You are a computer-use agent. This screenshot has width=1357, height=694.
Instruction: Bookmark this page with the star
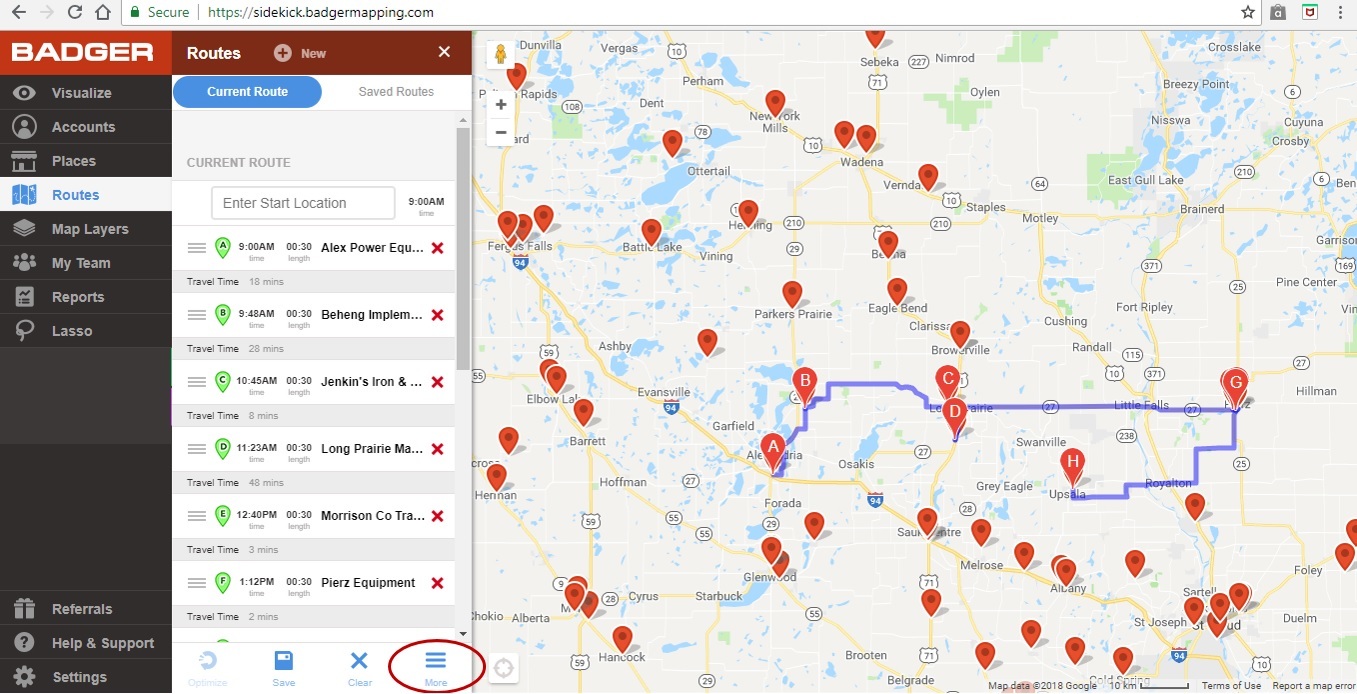[x=1248, y=13]
